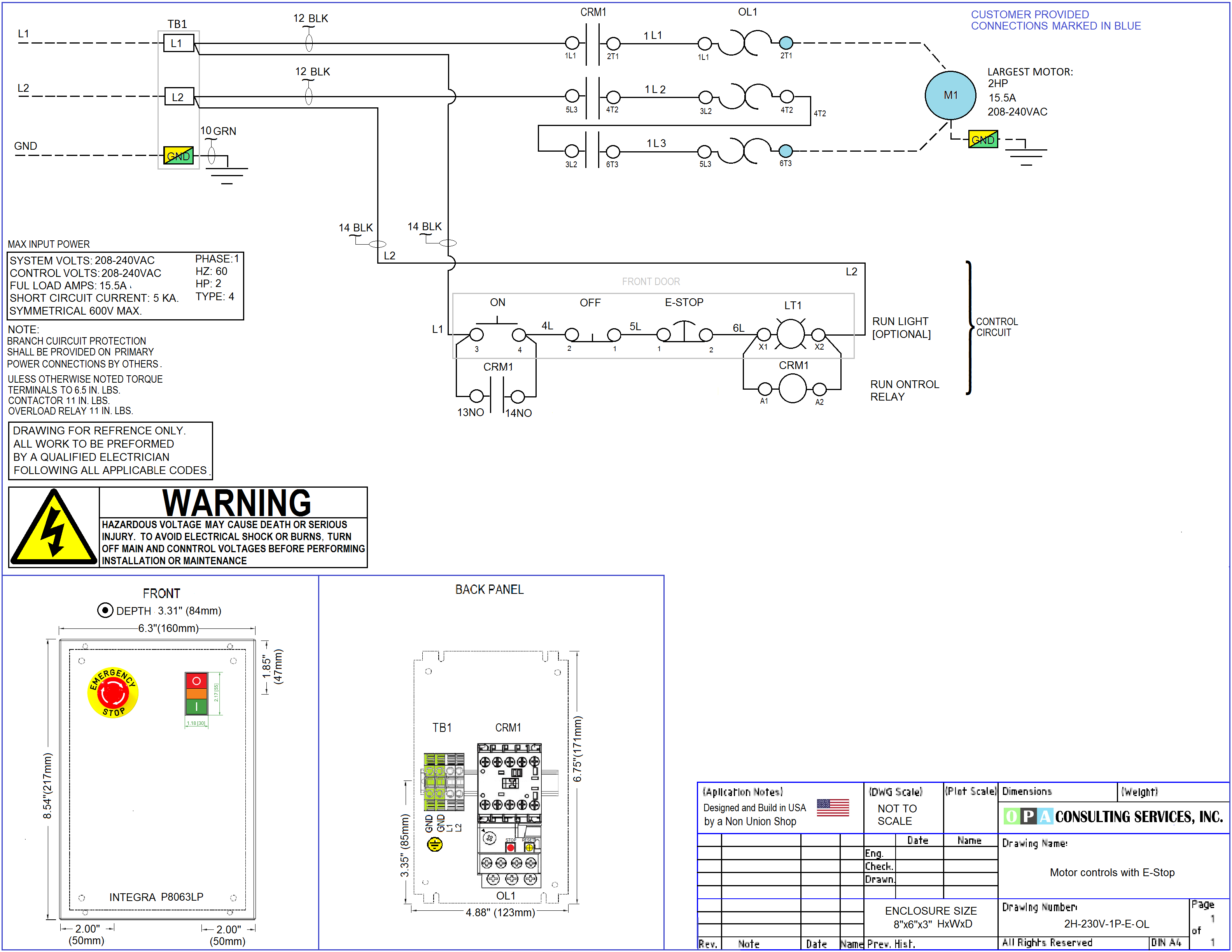Select the CRM1 contactor on back panel
Viewport: 1232px width, 952px height.
coord(509,784)
